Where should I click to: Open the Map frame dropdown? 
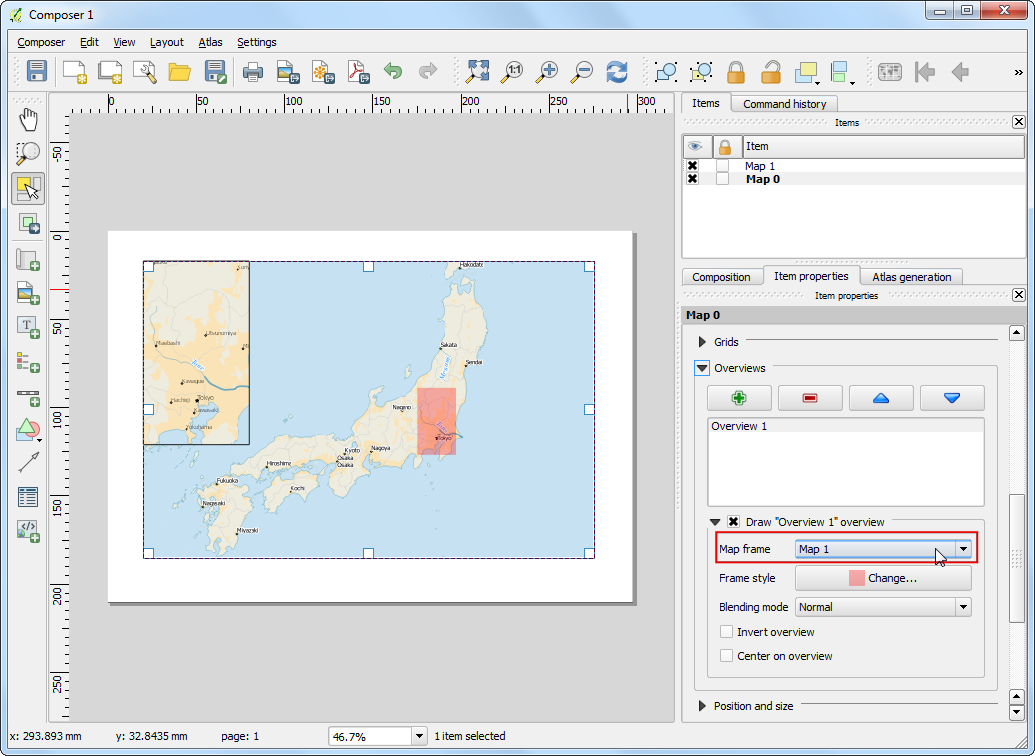pyautogui.click(x=883, y=549)
